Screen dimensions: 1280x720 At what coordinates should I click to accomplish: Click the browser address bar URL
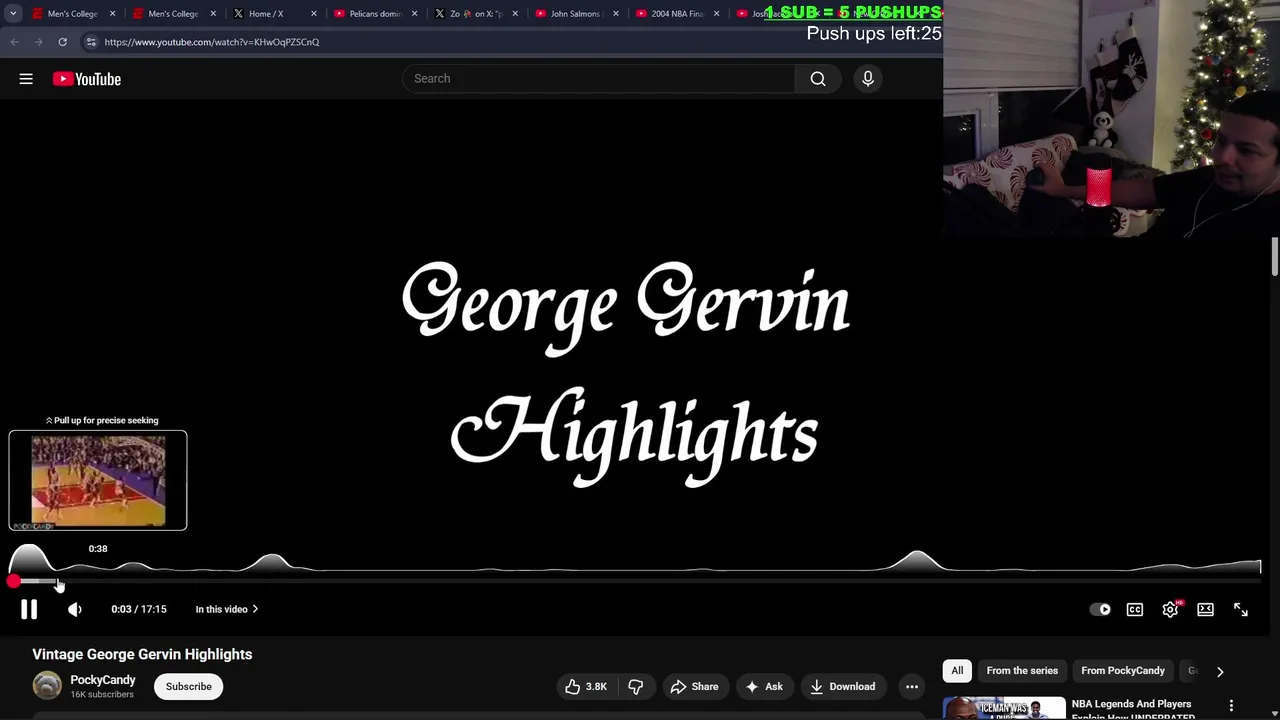[212, 42]
